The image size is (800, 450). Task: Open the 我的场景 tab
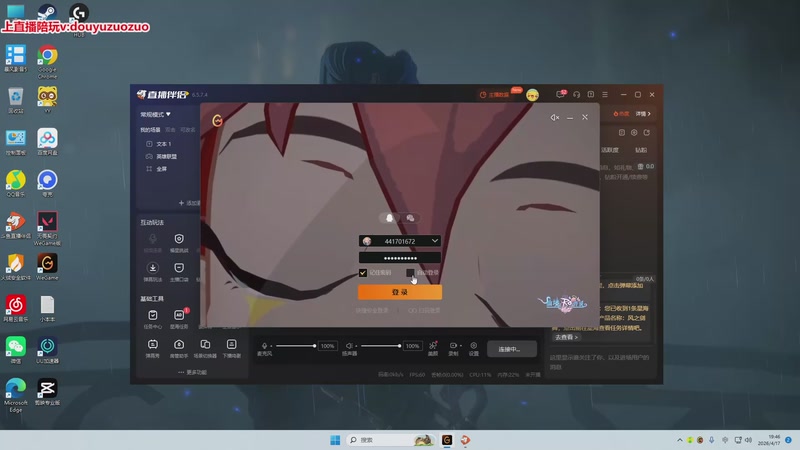(x=151, y=130)
